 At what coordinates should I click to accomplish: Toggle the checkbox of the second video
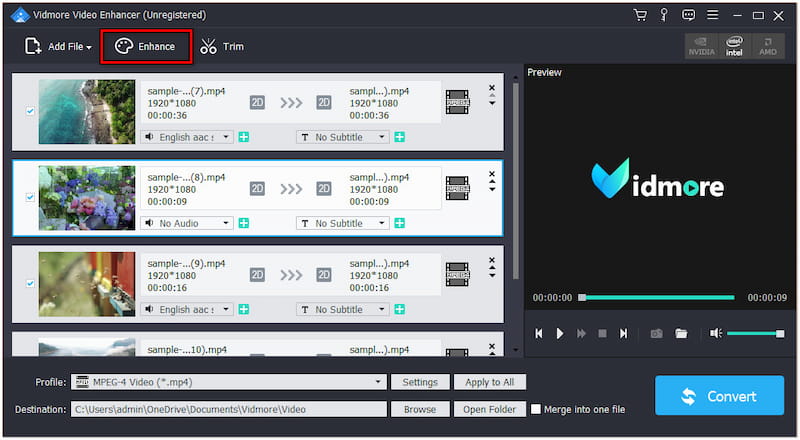(x=30, y=198)
